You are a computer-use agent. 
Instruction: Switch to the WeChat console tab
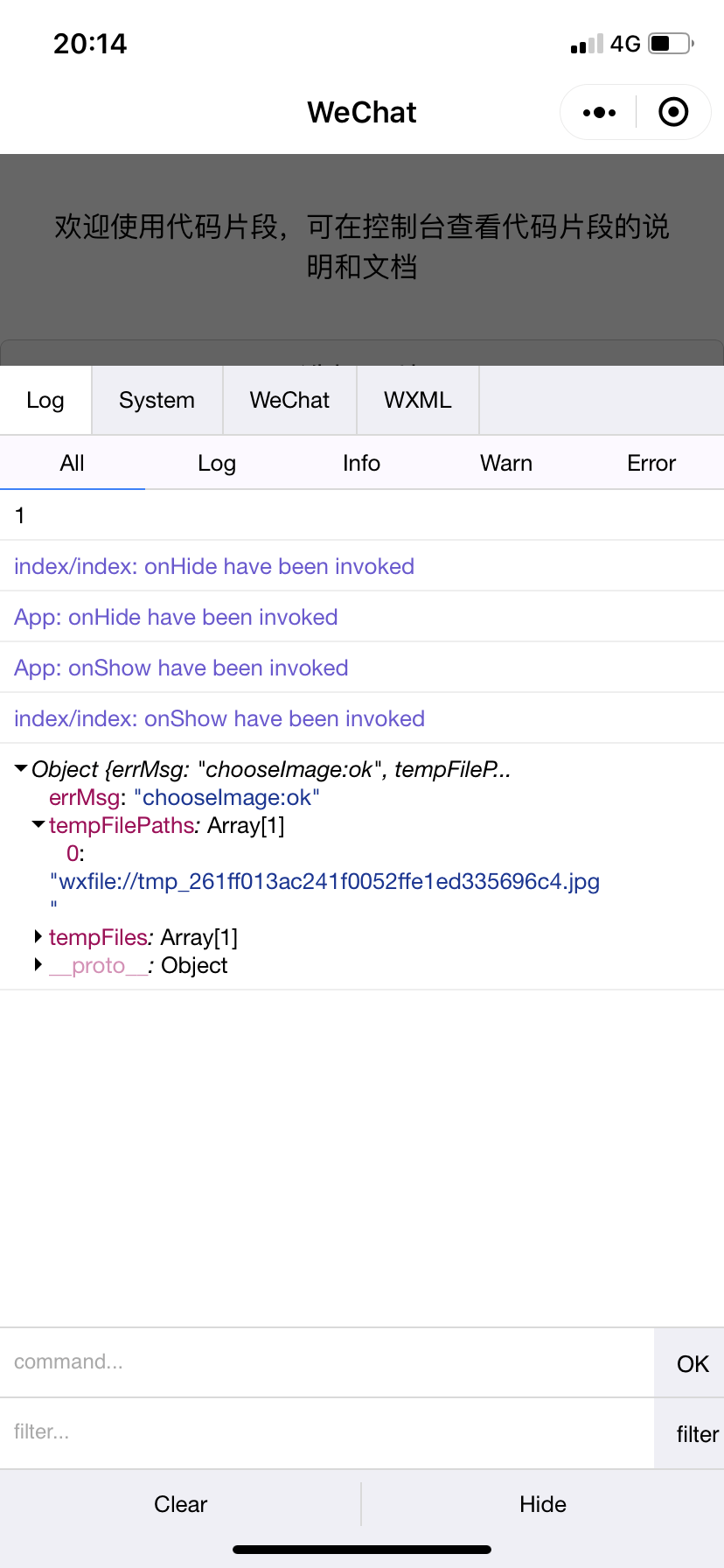click(289, 400)
